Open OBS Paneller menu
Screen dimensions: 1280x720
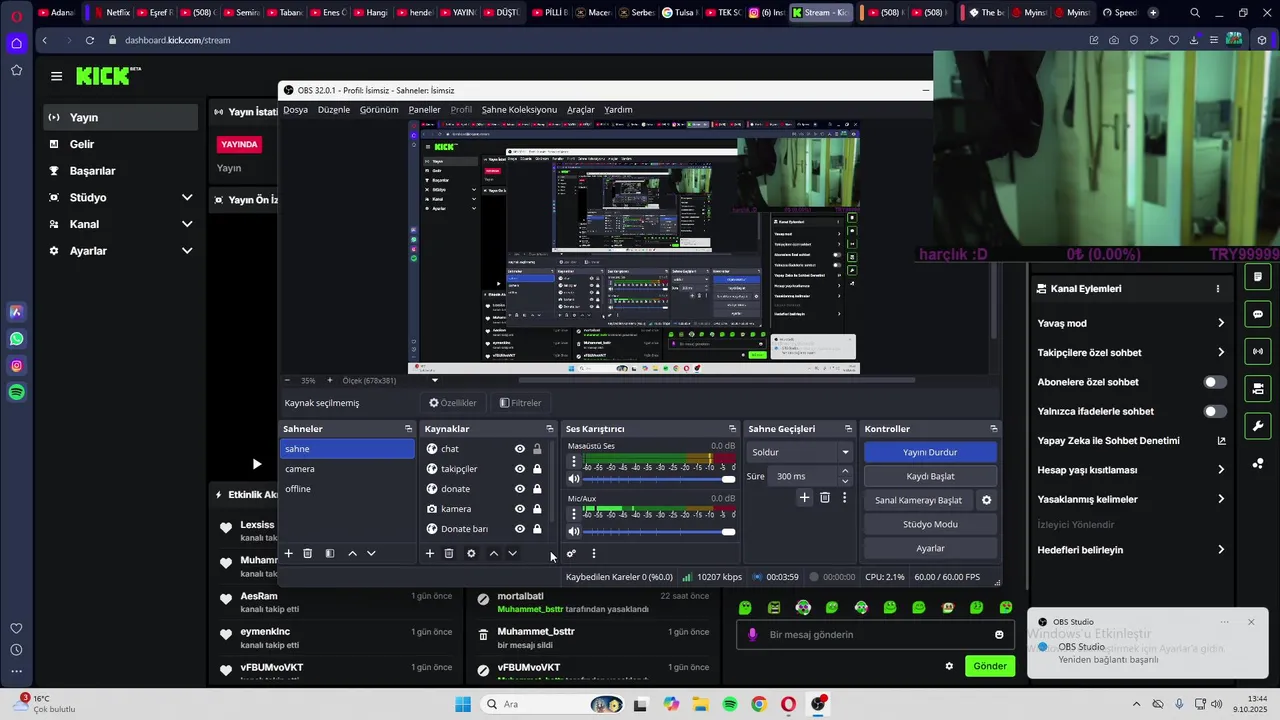[424, 110]
